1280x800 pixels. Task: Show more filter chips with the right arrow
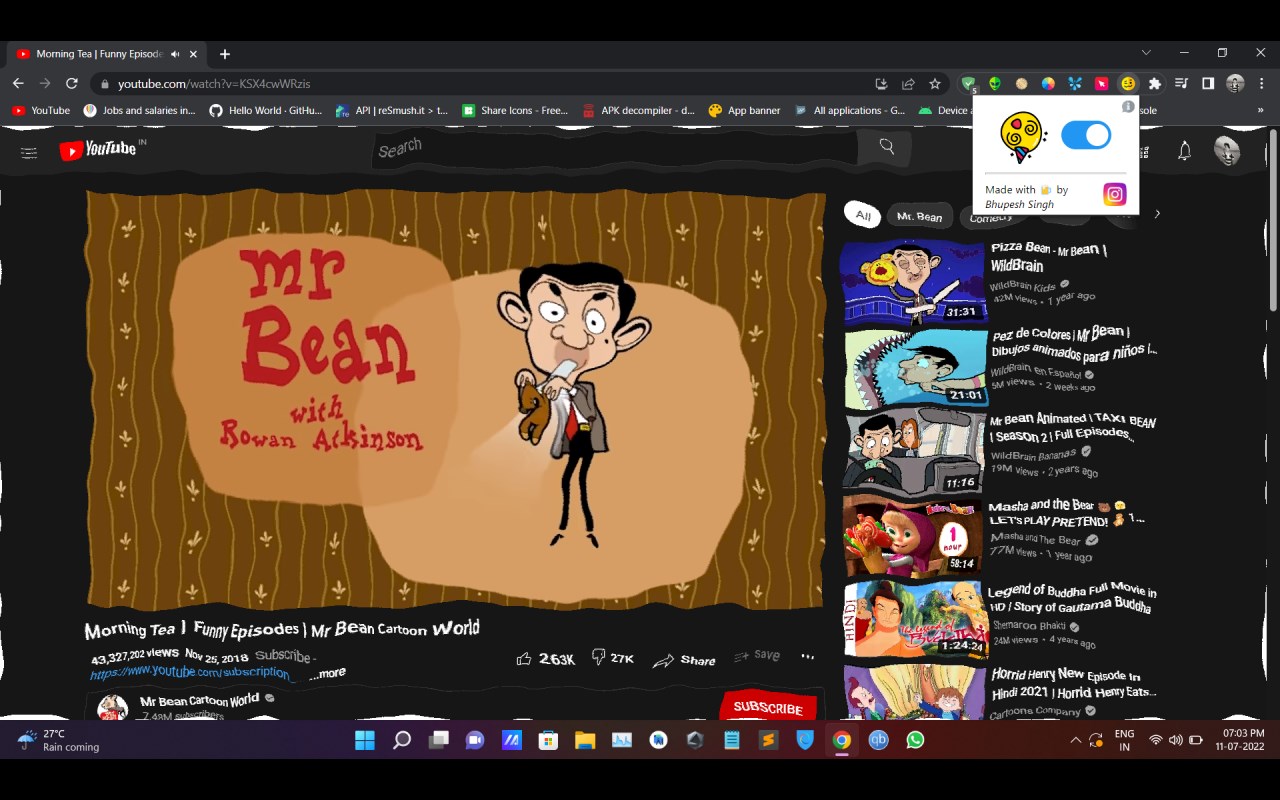1157,214
